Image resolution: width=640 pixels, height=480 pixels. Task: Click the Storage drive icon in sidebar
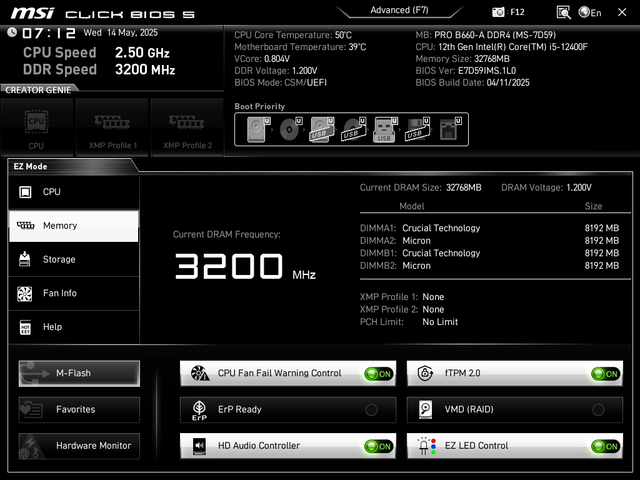[24, 259]
